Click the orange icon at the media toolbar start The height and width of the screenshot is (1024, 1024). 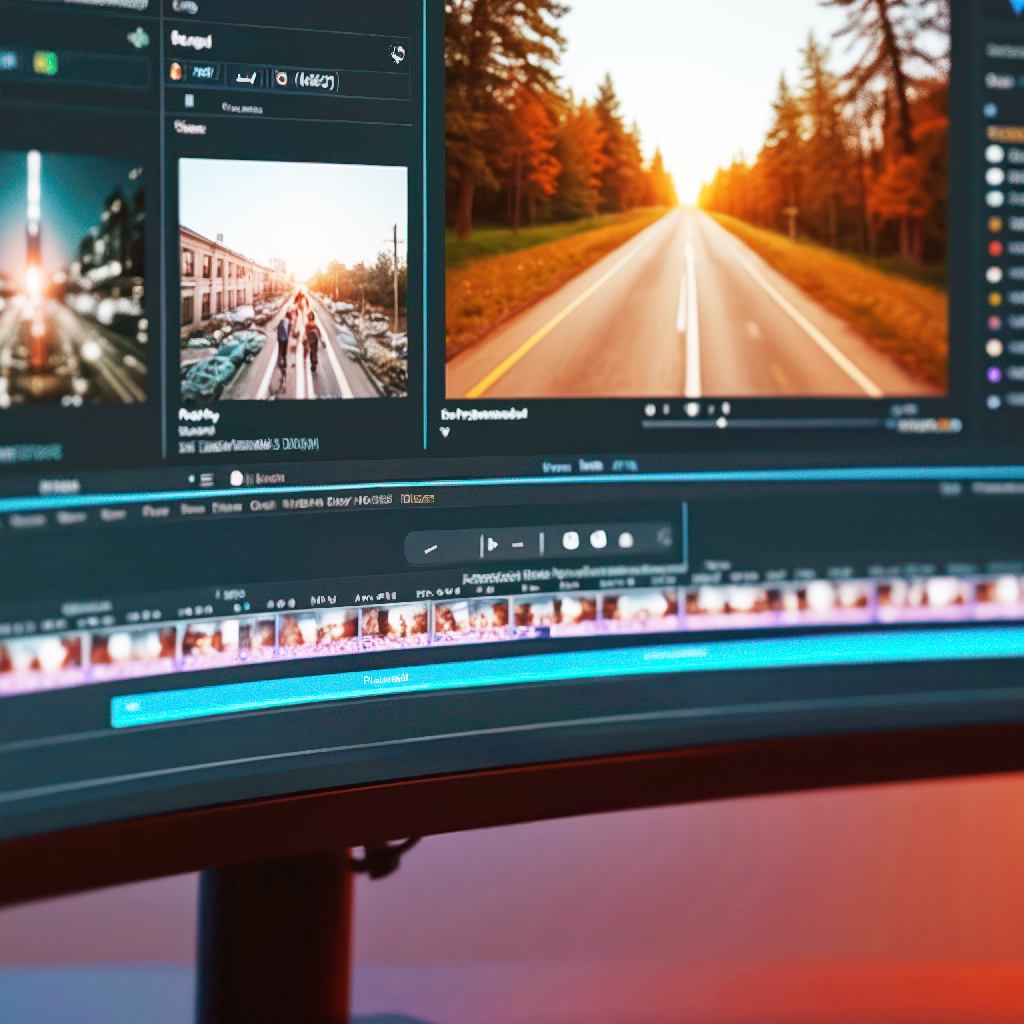click(177, 72)
